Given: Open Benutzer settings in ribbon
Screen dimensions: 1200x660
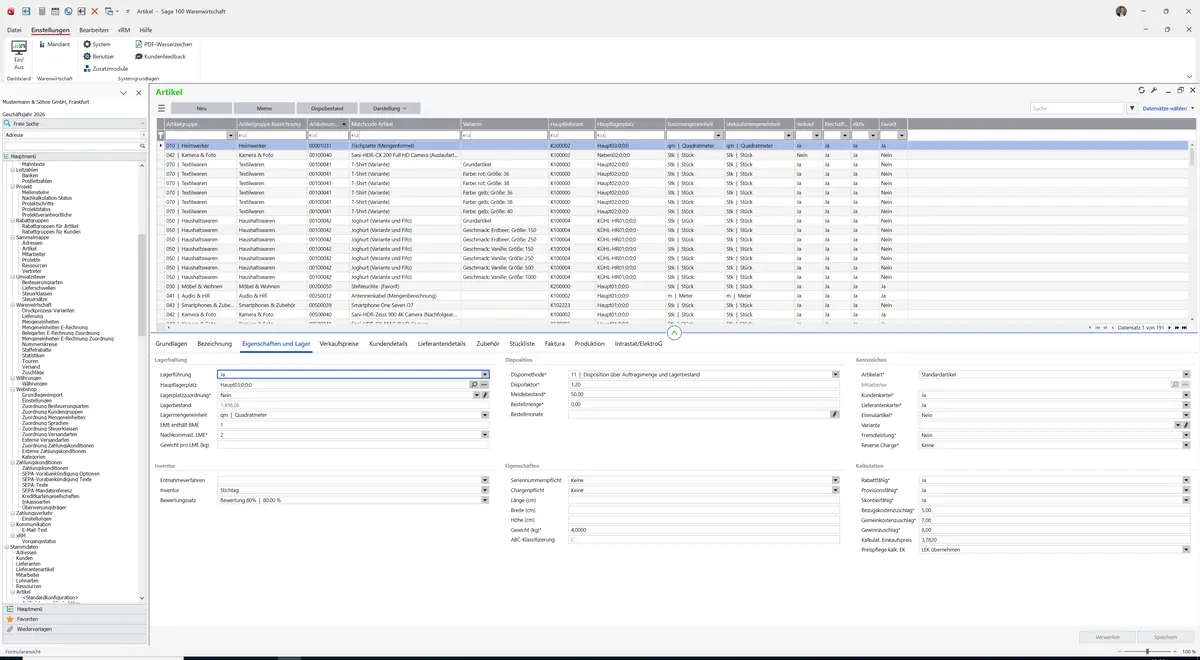Looking at the screenshot, I should coord(100,56).
